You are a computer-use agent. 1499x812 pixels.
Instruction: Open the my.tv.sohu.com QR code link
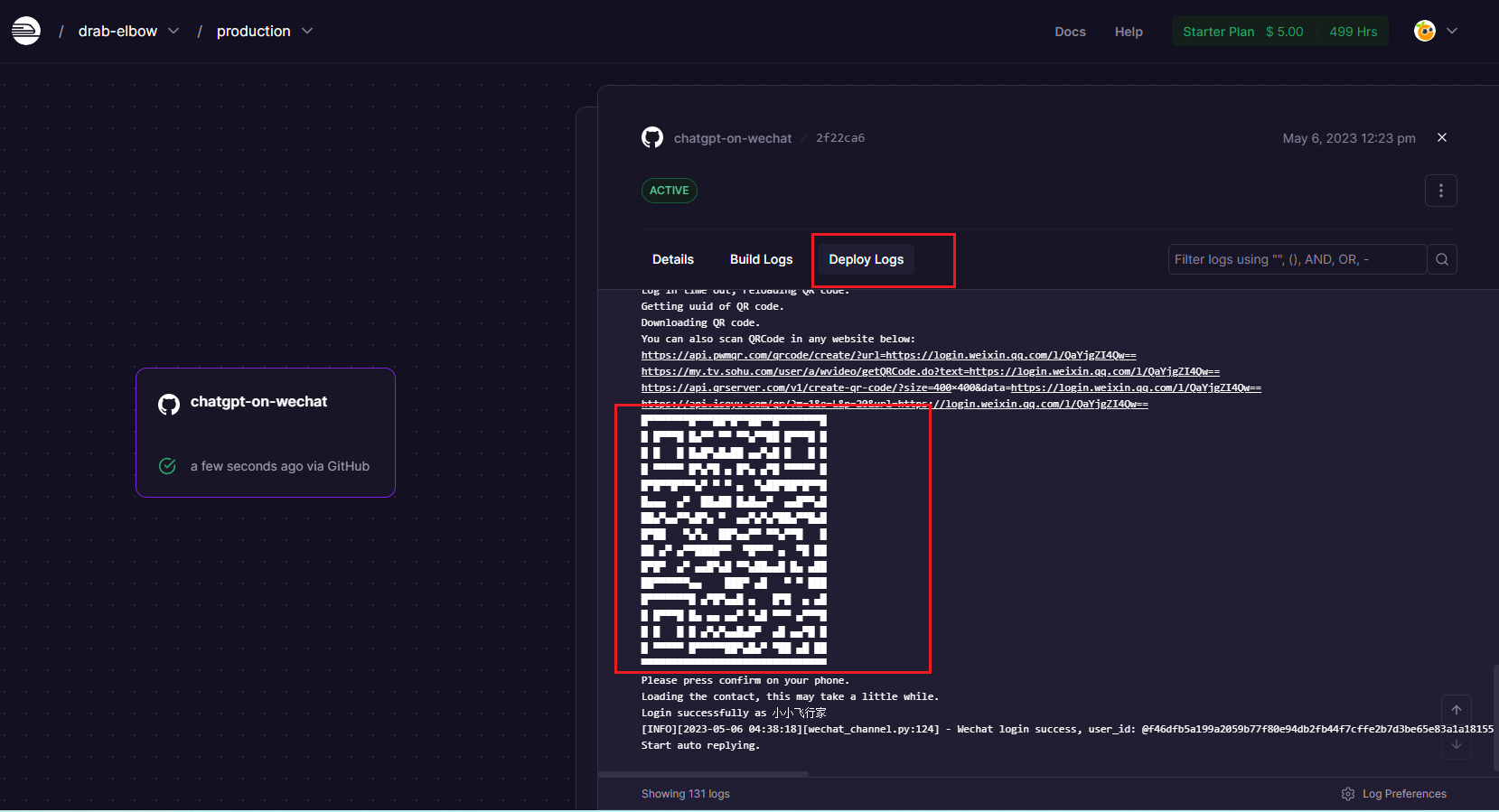click(x=931, y=371)
